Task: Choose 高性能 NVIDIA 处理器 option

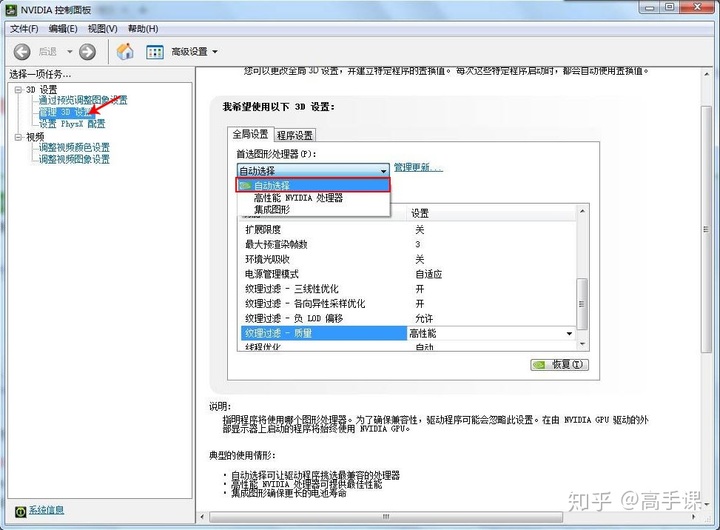Action: pyautogui.click(x=313, y=198)
